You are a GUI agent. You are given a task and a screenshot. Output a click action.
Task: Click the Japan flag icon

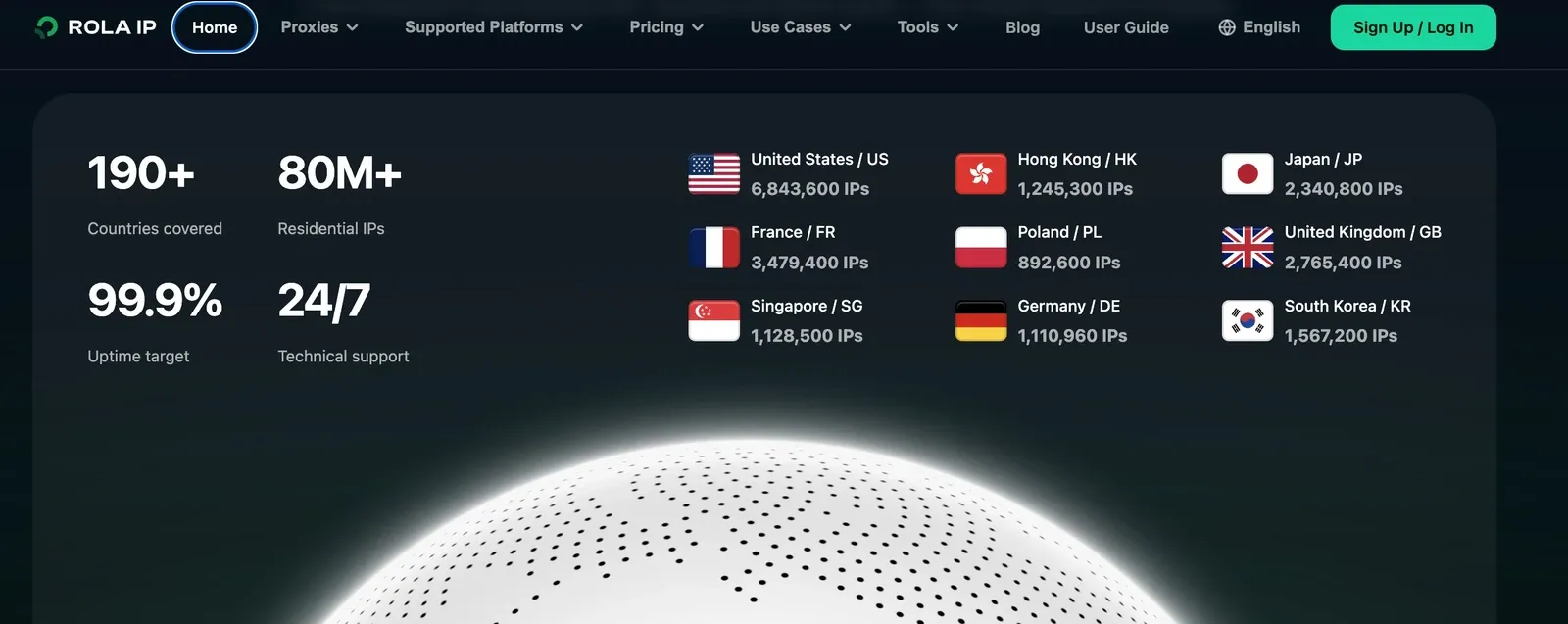point(1248,174)
